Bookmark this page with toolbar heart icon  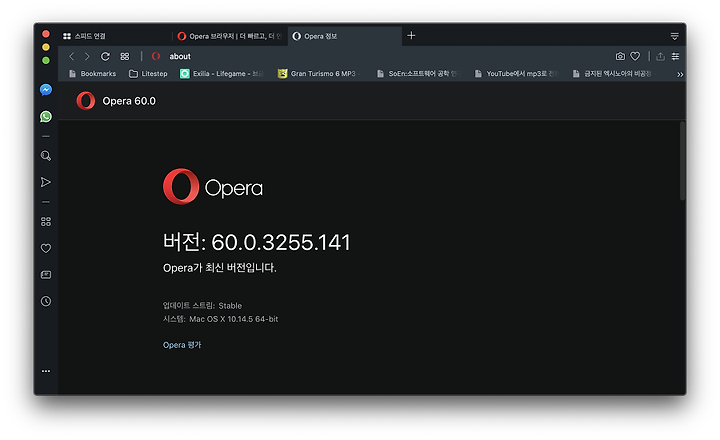coord(635,56)
